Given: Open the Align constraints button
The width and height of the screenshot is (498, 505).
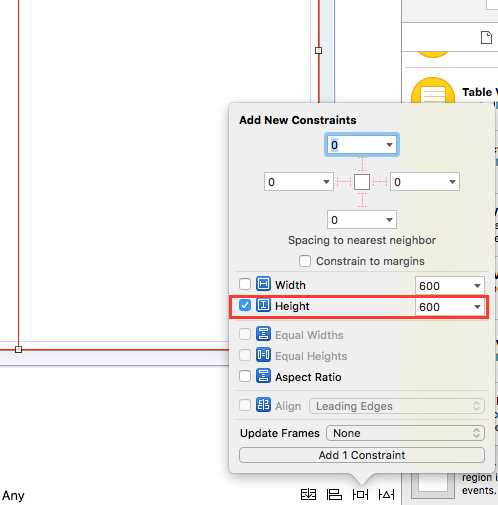Looking at the screenshot, I should click(x=334, y=494).
